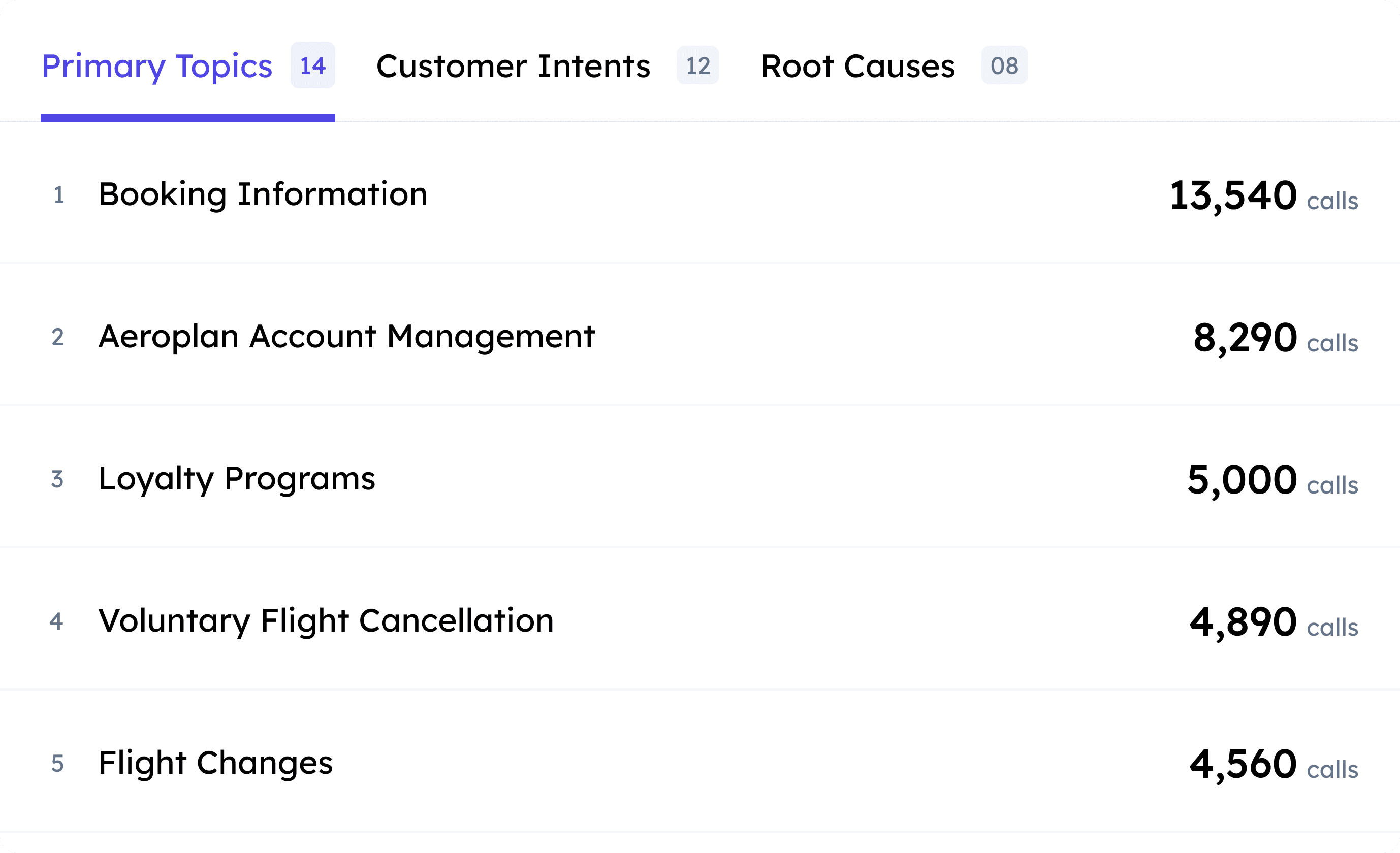Image resolution: width=1400 pixels, height=853 pixels.
Task: Open the Loyalty Programs row
Action: 236,478
